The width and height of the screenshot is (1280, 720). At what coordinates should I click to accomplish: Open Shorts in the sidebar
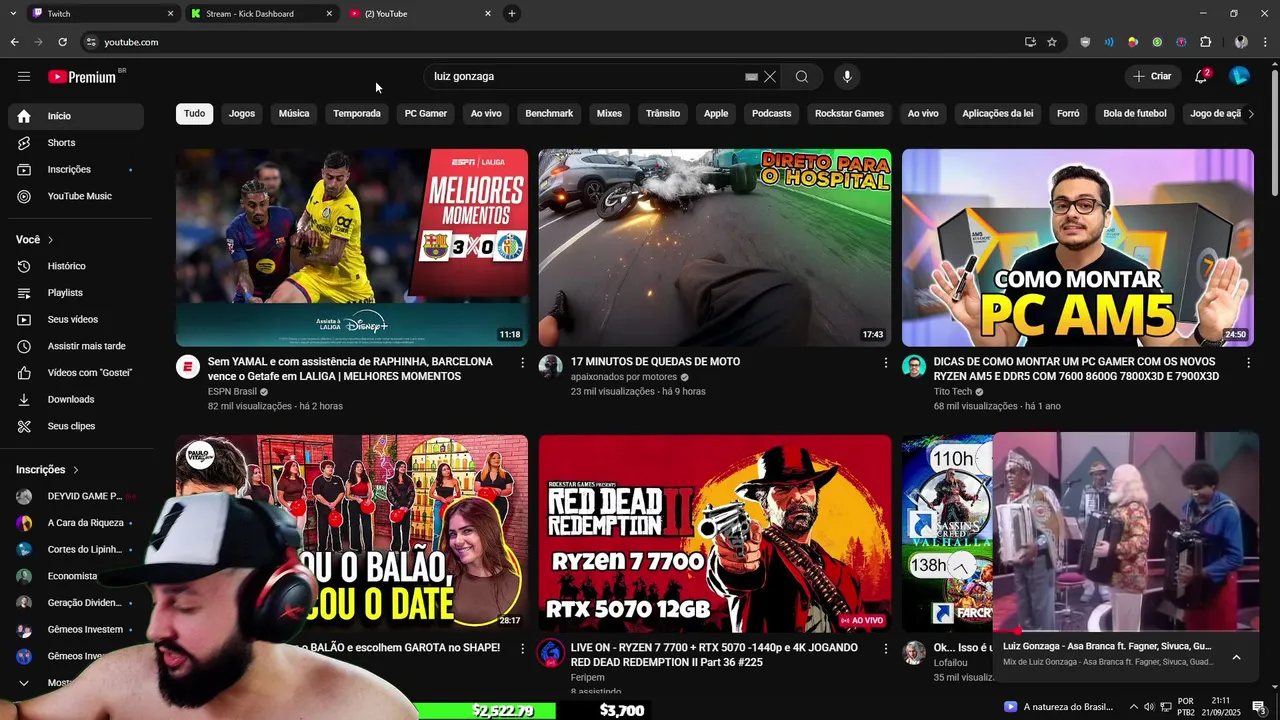76,143
